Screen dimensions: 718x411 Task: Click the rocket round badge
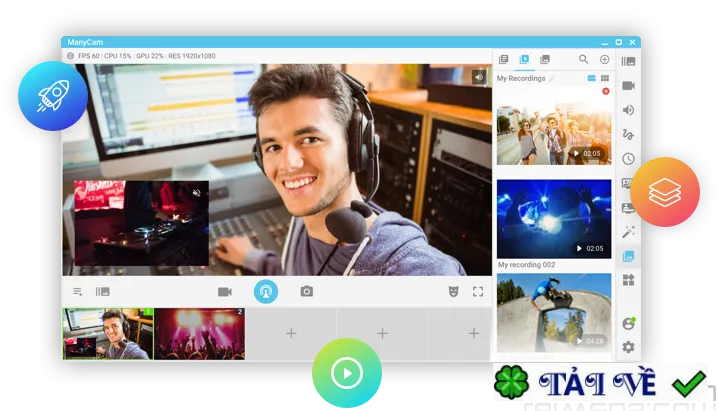pos(53,96)
